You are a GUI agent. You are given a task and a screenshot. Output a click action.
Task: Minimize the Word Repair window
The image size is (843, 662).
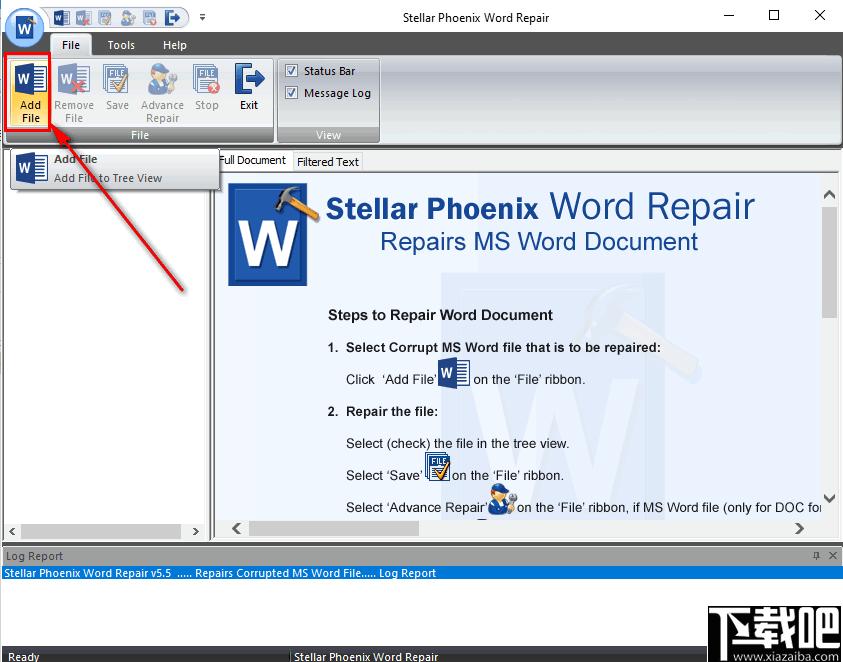click(728, 16)
